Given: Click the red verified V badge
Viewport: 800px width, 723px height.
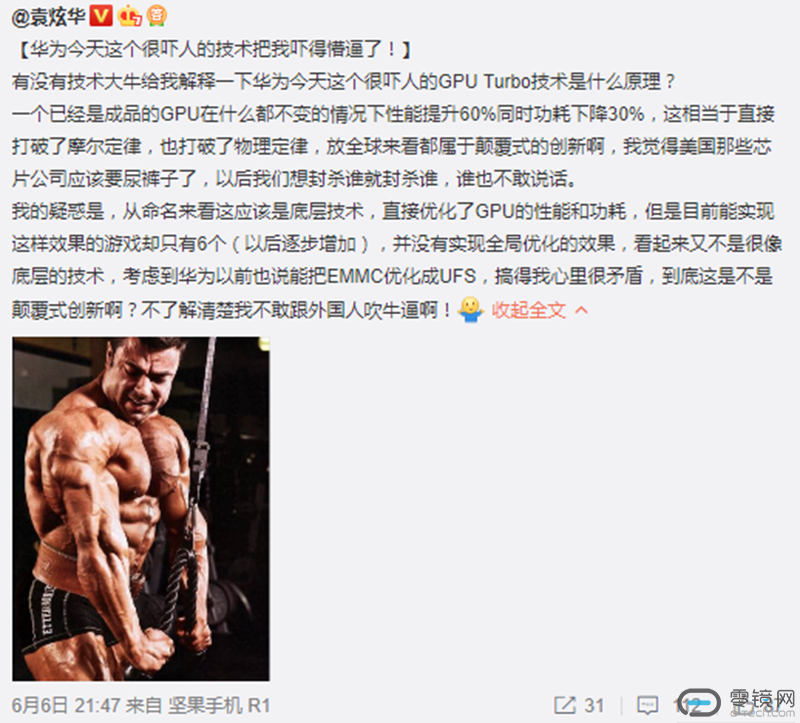Looking at the screenshot, I should click(101, 16).
